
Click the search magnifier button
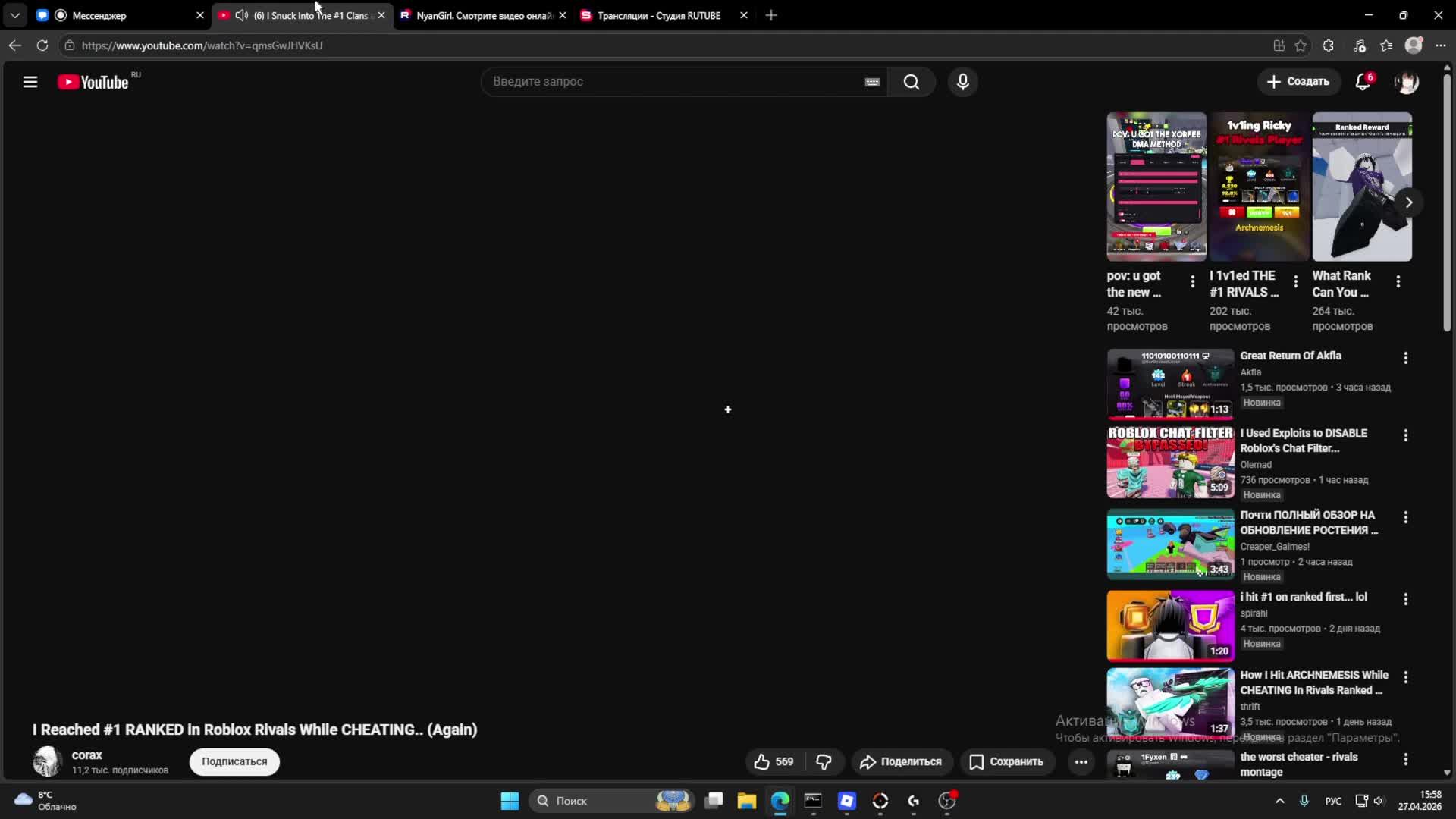pyautogui.click(x=911, y=82)
